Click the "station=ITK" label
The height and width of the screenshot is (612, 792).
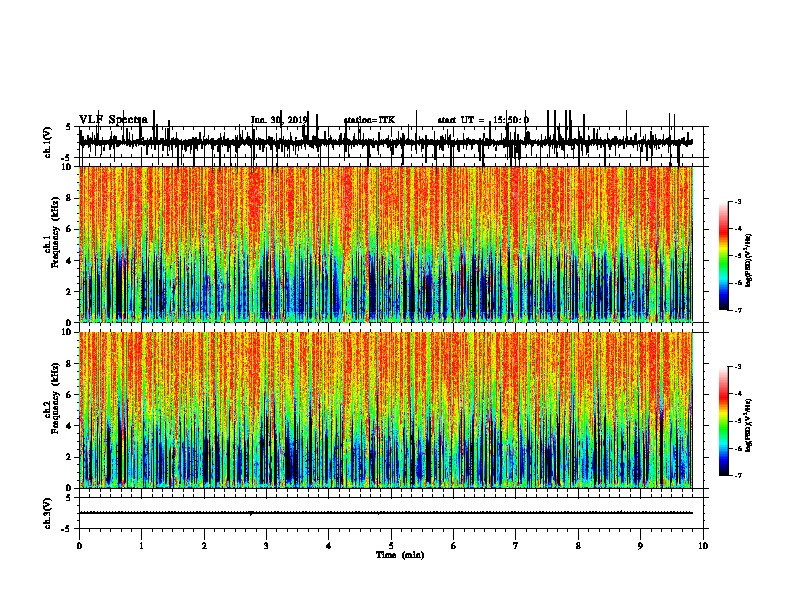click(369, 120)
